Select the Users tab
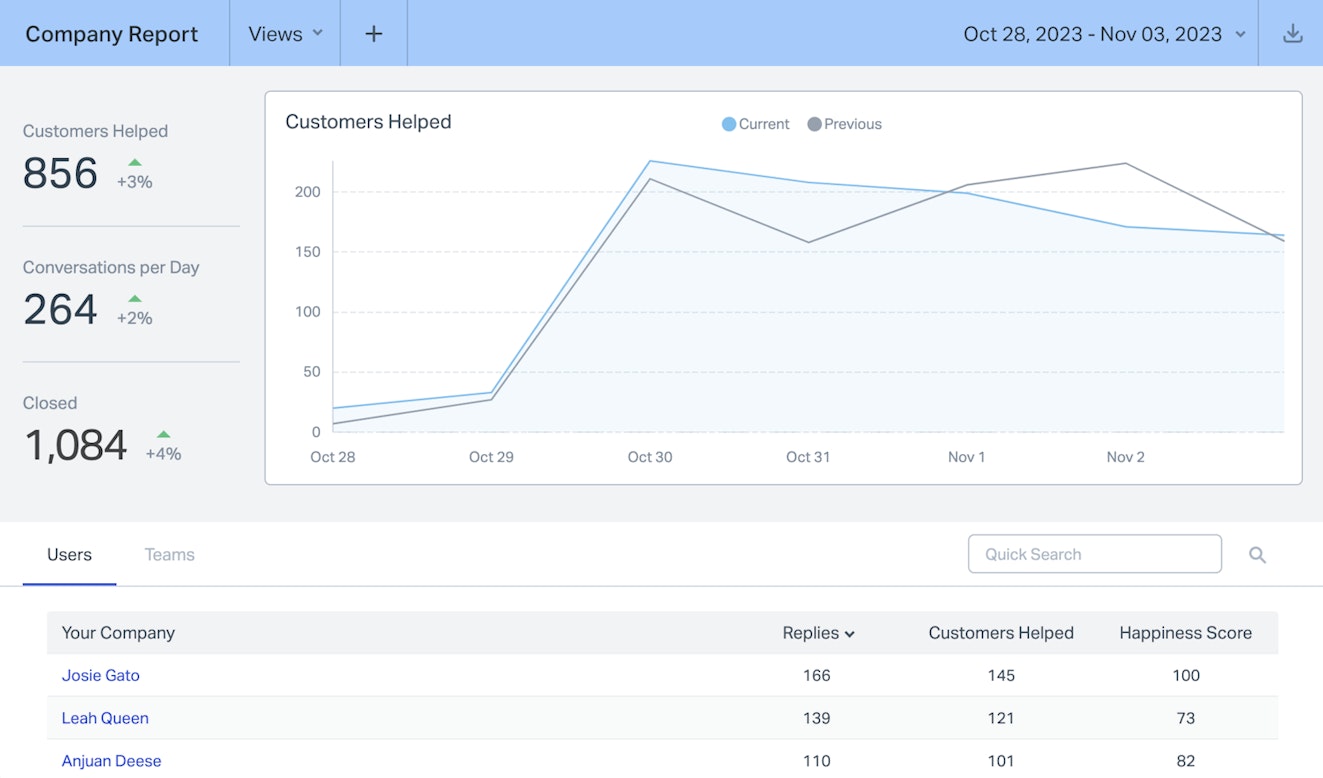Image resolution: width=1323 pixels, height=778 pixels. click(x=69, y=555)
